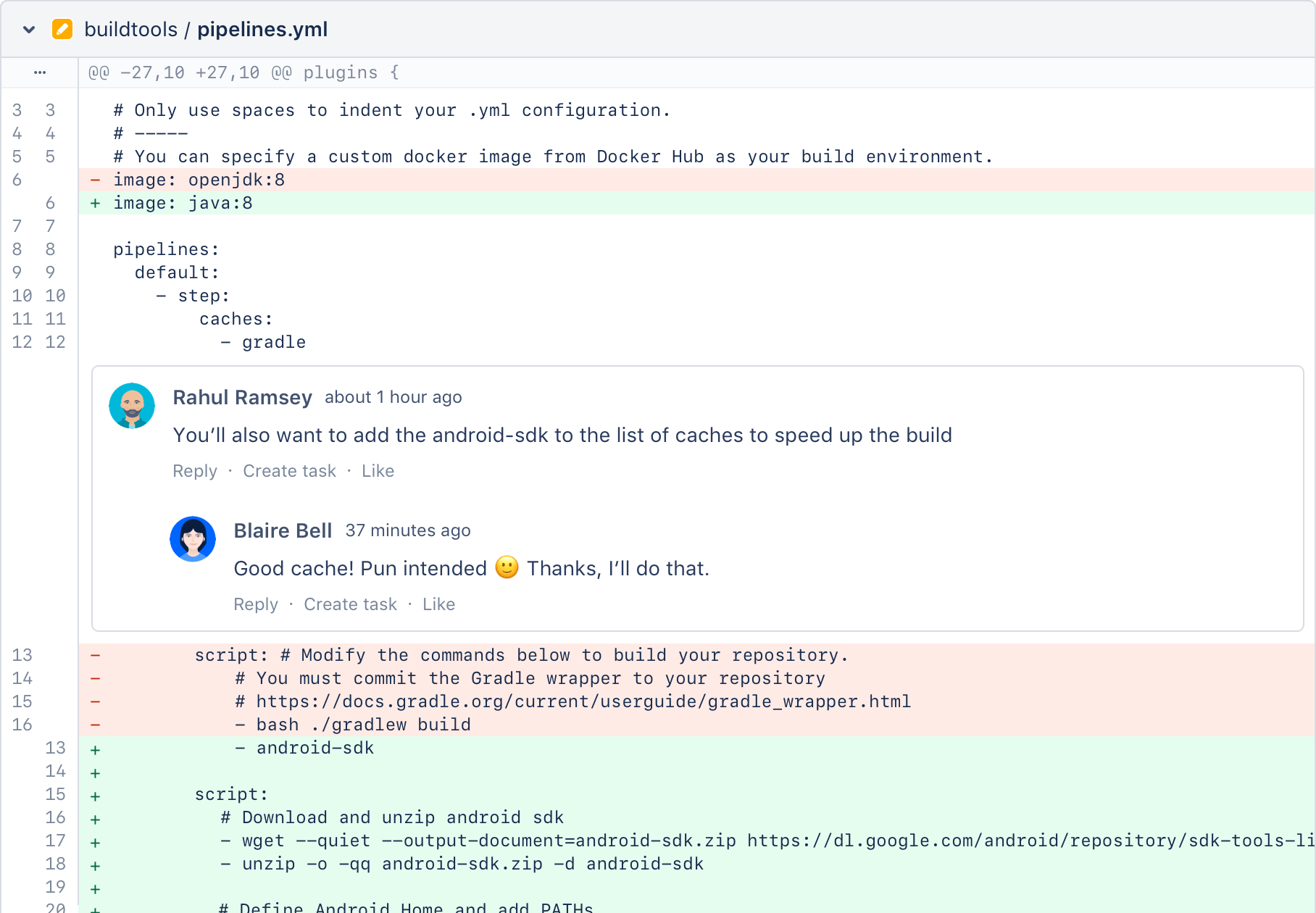Click the minus icon beside bash ./gradlew build
This screenshot has height=913, width=1316.
coord(95,724)
